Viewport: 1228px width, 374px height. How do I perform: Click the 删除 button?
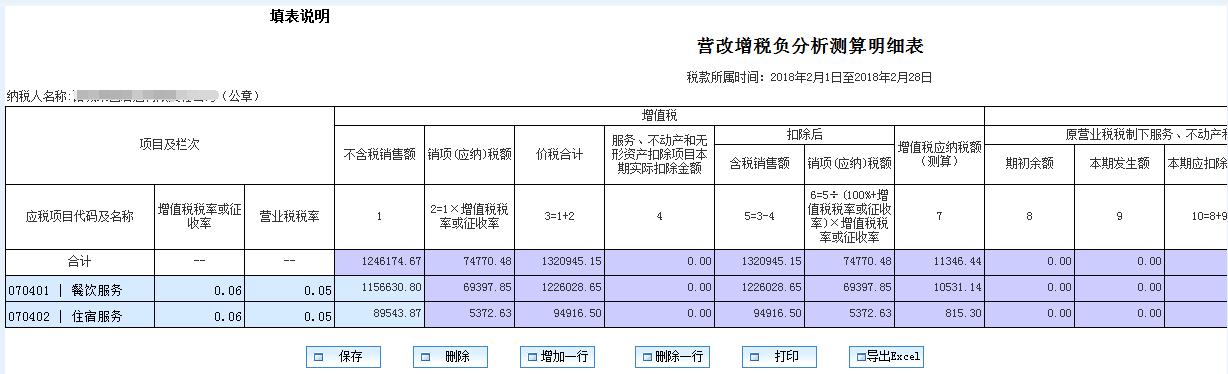coord(450,356)
